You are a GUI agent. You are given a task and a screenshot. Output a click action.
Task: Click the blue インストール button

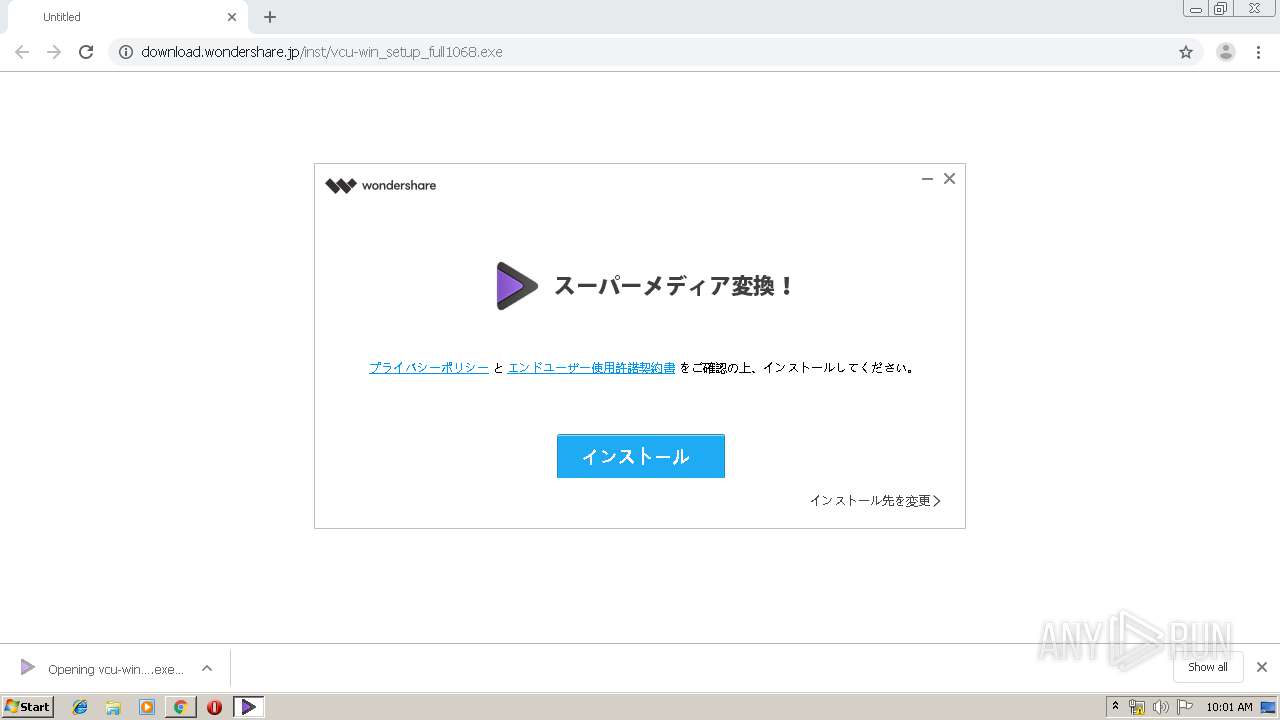point(640,456)
